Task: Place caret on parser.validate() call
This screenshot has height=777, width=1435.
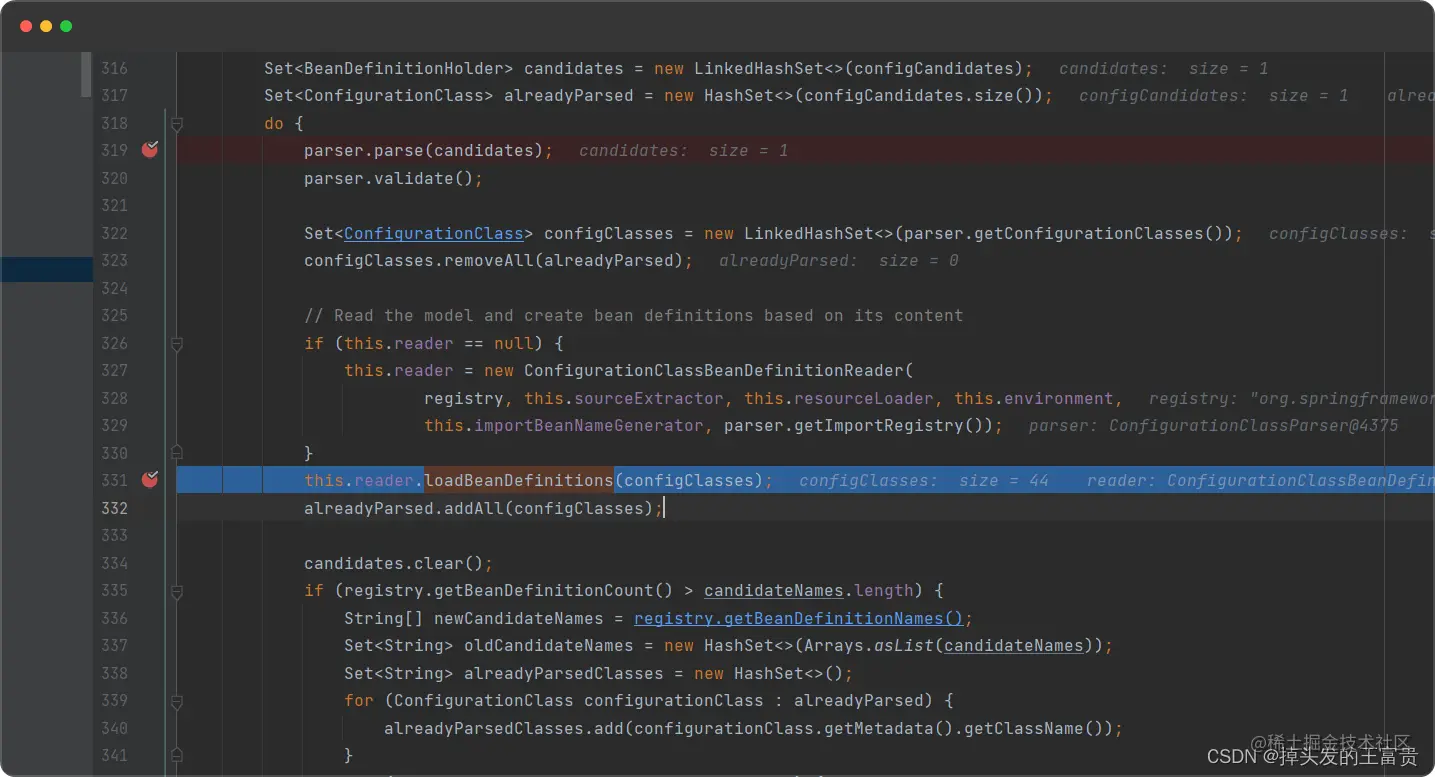Action: click(394, 178)
